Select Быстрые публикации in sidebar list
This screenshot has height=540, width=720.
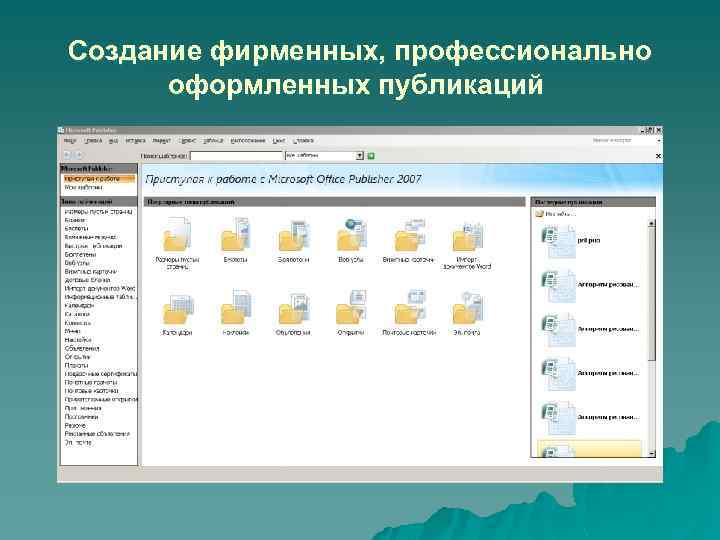coord(93,246)
